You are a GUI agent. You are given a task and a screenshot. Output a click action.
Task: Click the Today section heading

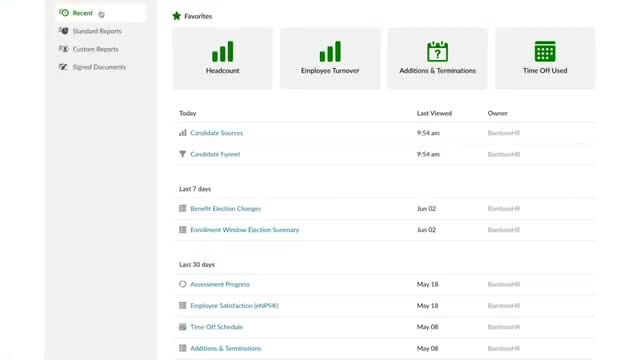coord(188,113)
